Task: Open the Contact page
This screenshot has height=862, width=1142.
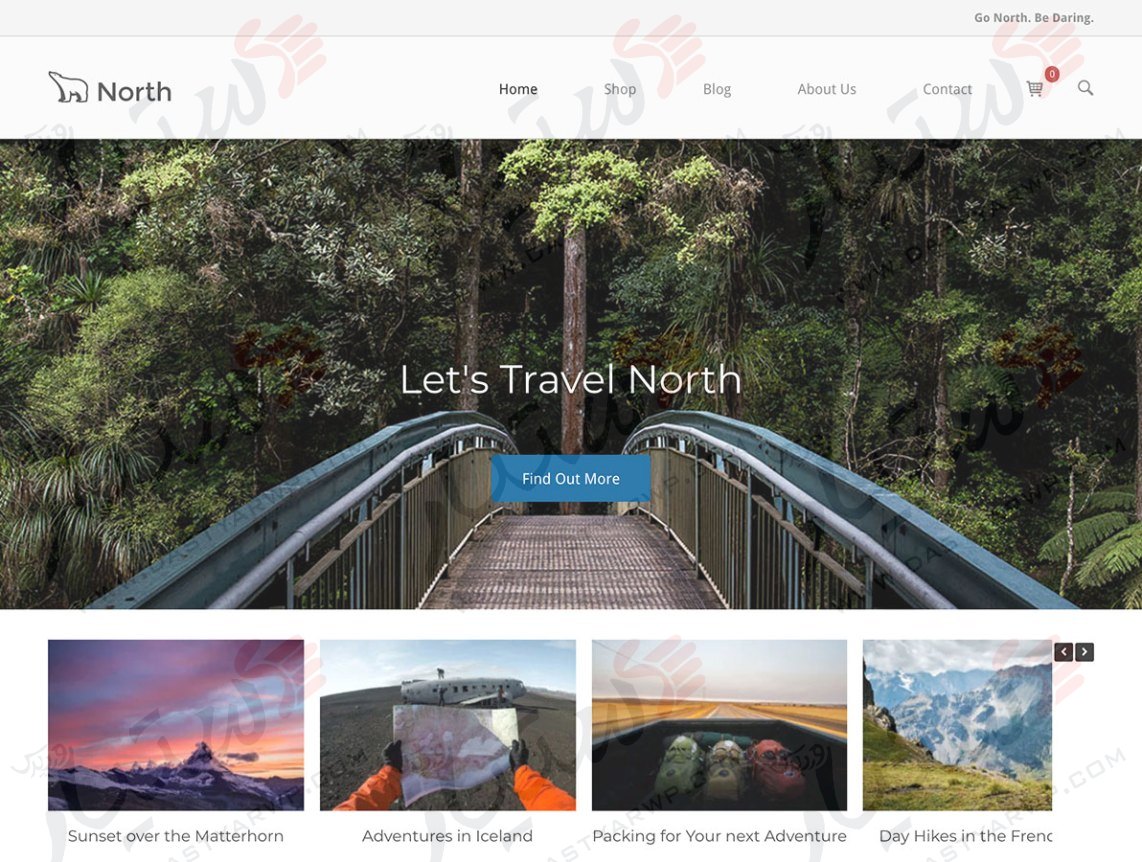Action: (947, 89)
